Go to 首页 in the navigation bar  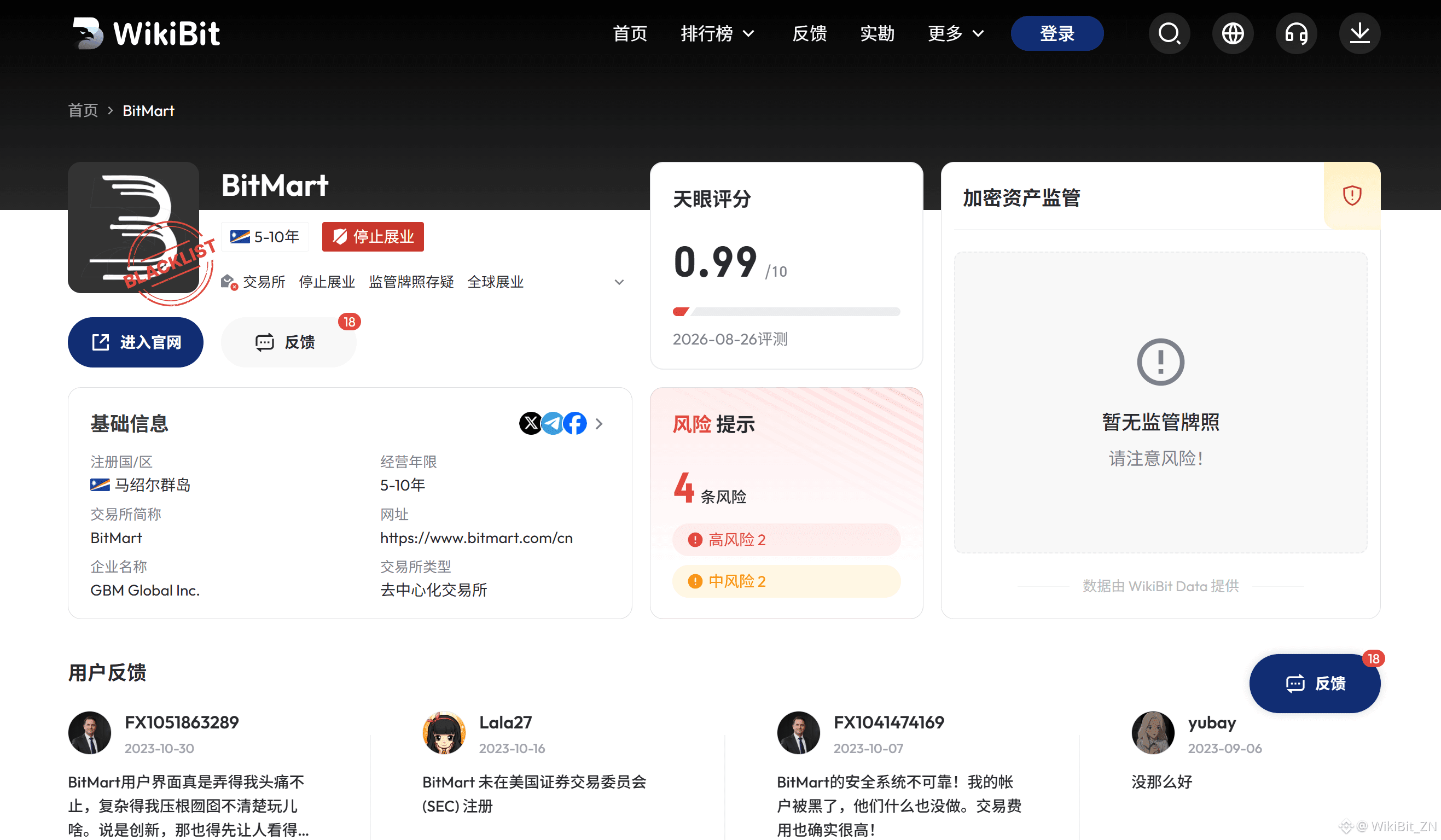tap(630, 33)
